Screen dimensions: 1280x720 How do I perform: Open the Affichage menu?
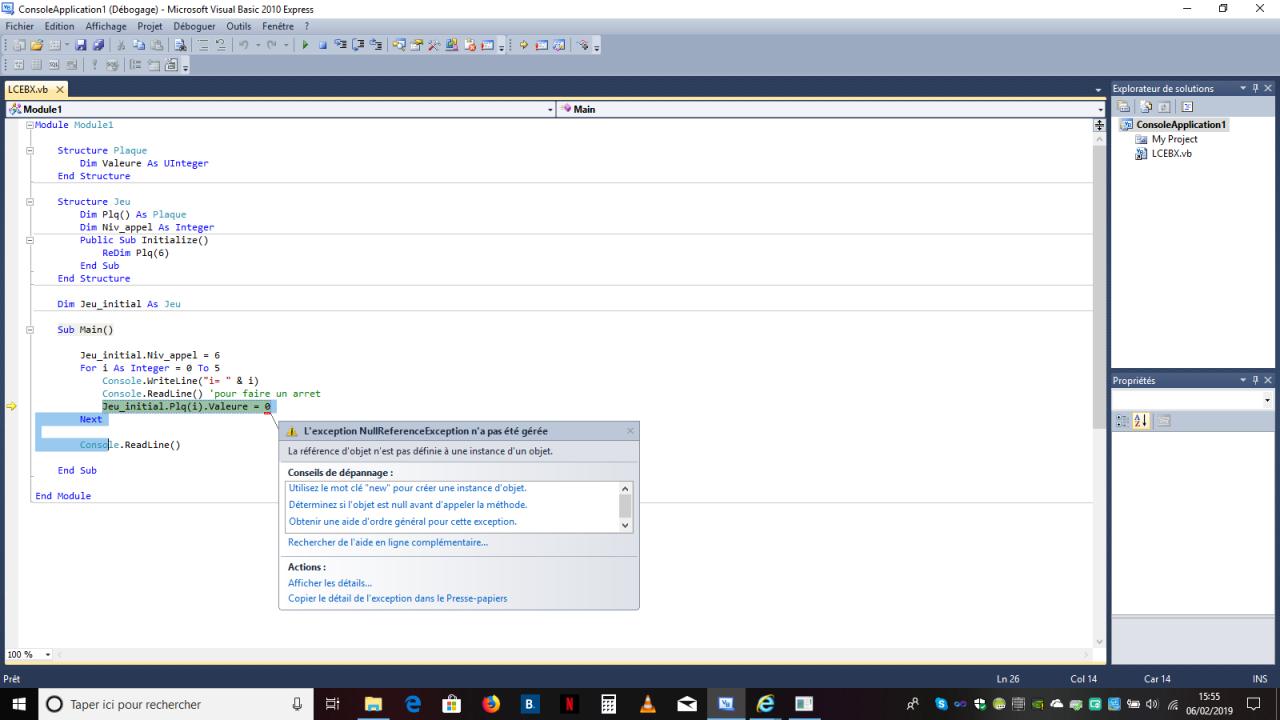coord(106,26)
